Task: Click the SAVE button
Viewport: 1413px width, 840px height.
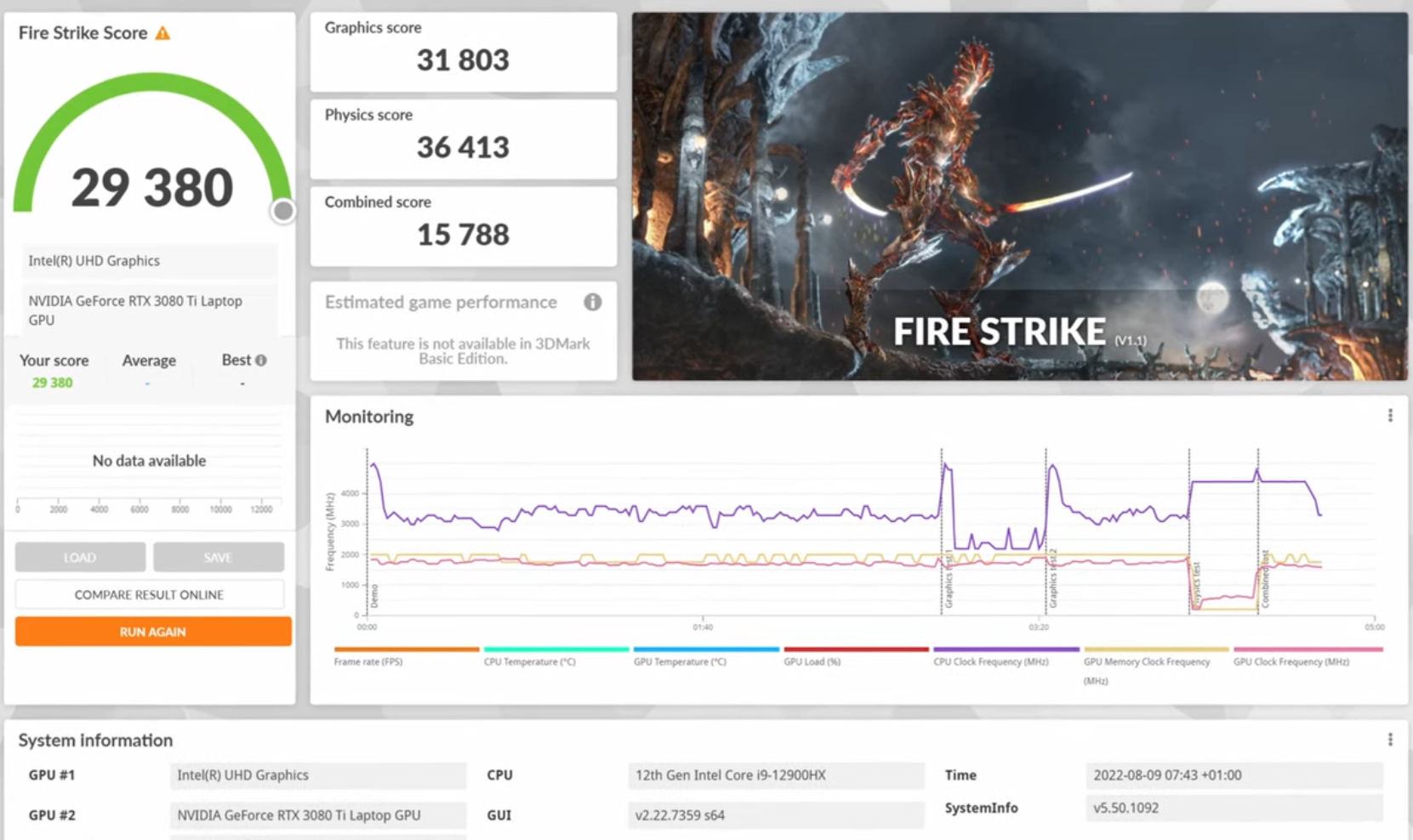Action: pos(219,558)
